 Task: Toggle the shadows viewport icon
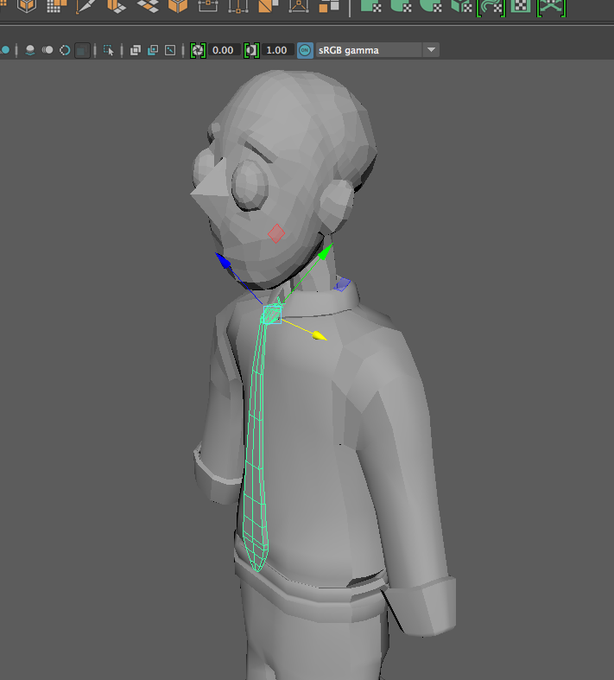30,50
